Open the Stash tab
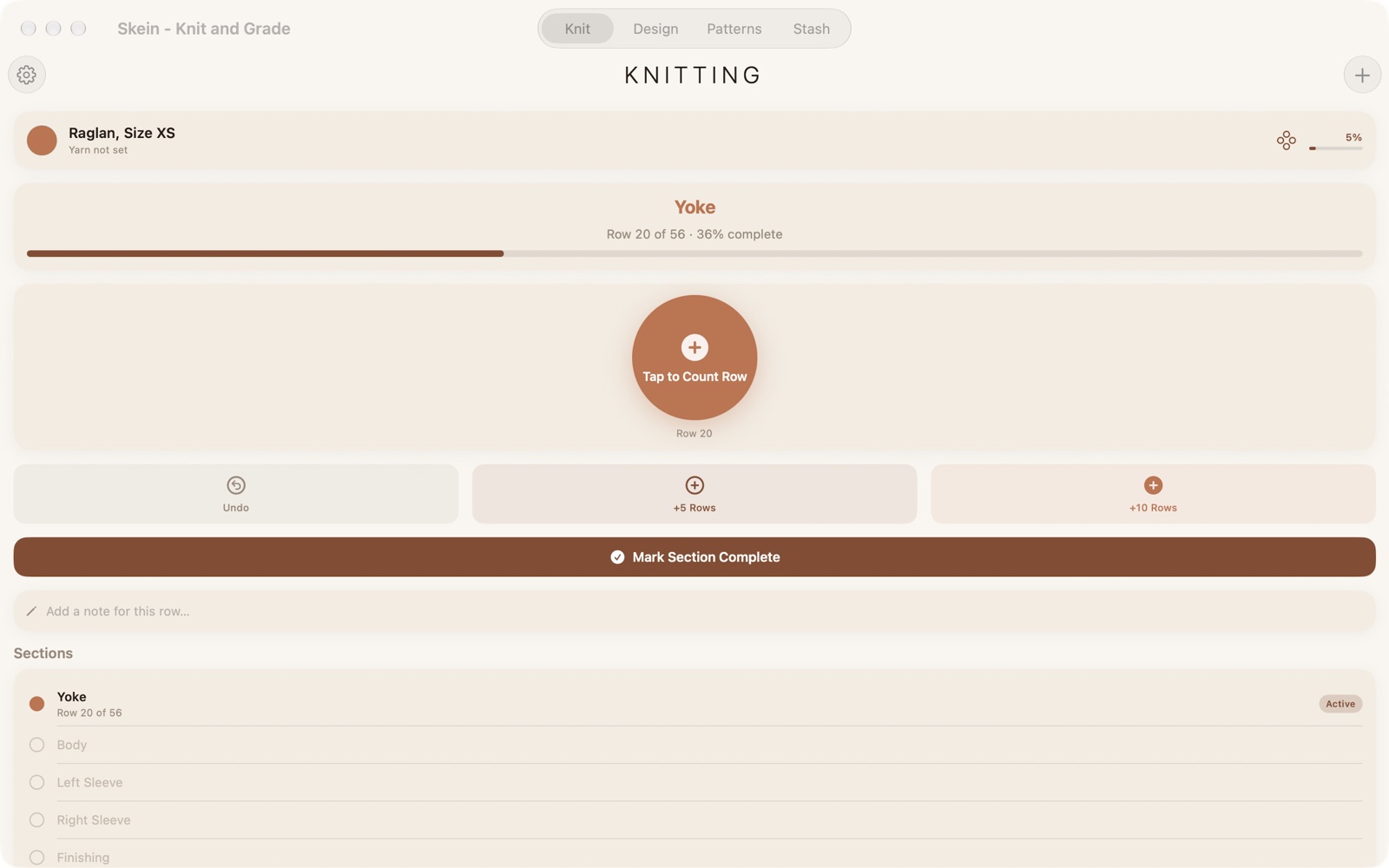 811,29
